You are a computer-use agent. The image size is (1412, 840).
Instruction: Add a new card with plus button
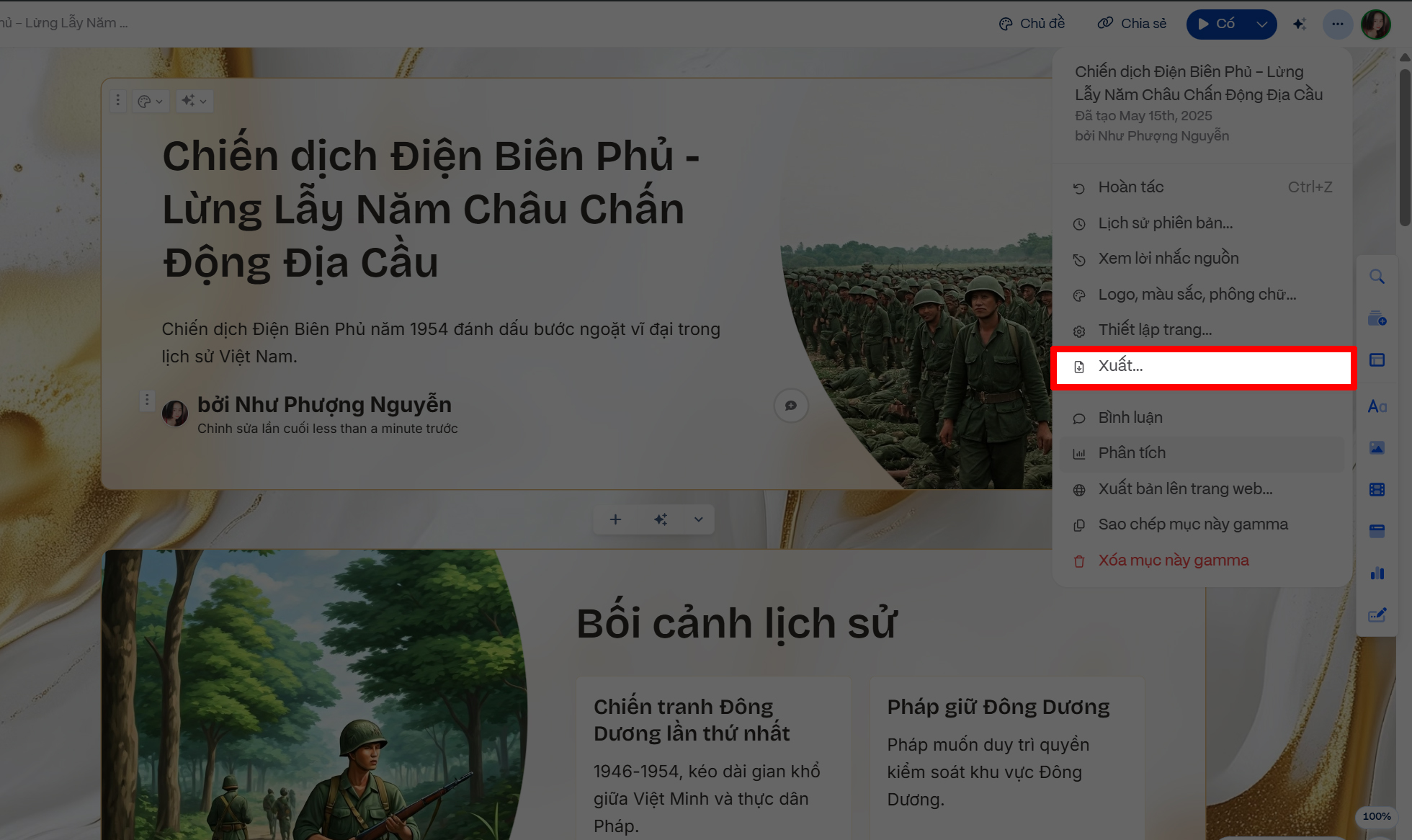pos(615,519)
